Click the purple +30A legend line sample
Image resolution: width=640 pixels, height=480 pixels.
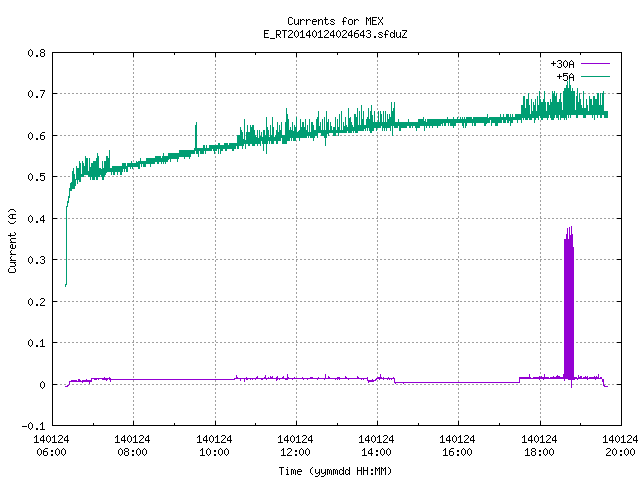point(595,64)
